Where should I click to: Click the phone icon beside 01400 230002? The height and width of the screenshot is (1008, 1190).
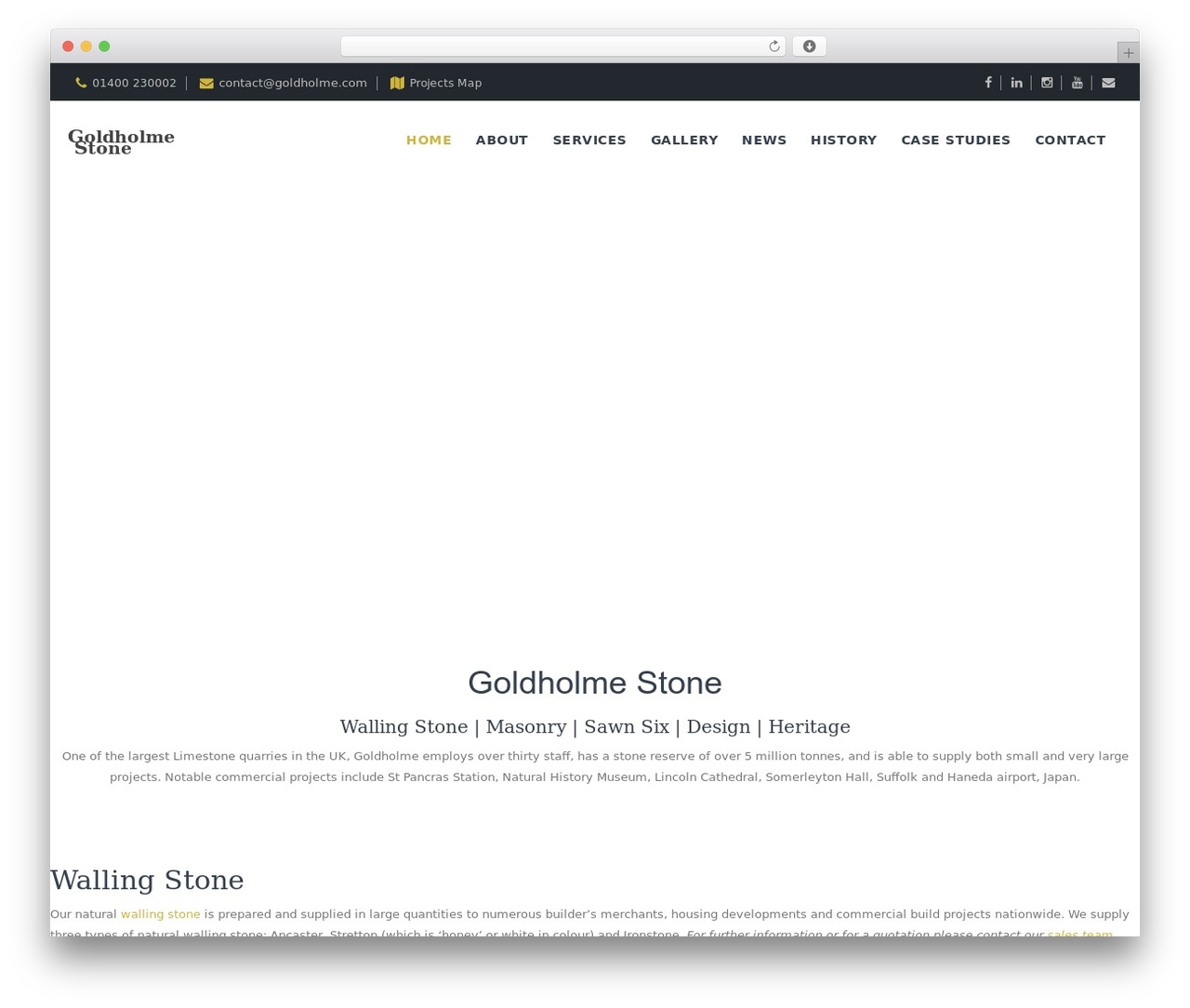[x=81, y=83]
